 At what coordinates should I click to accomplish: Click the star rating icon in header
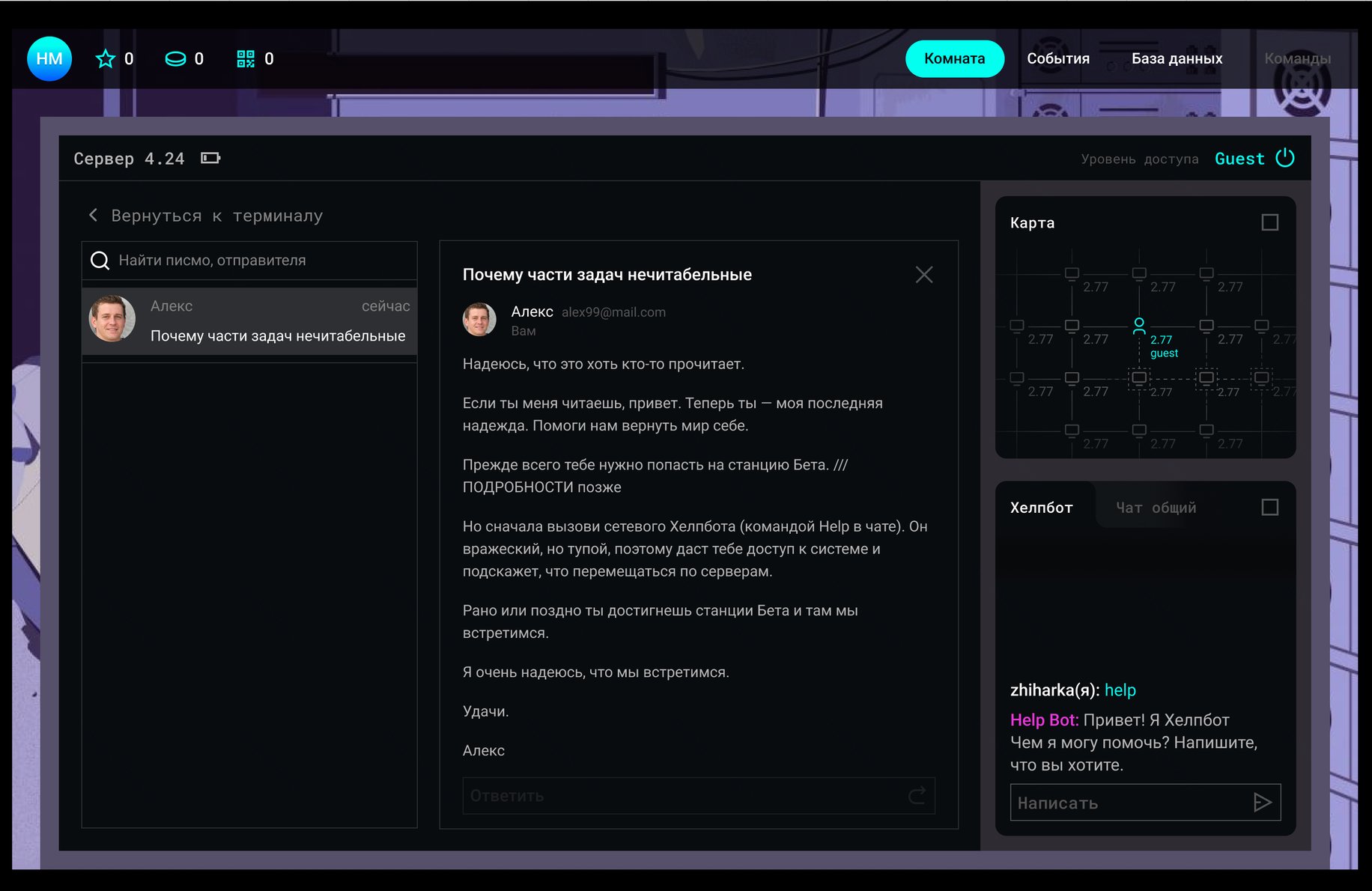[106, 59]
